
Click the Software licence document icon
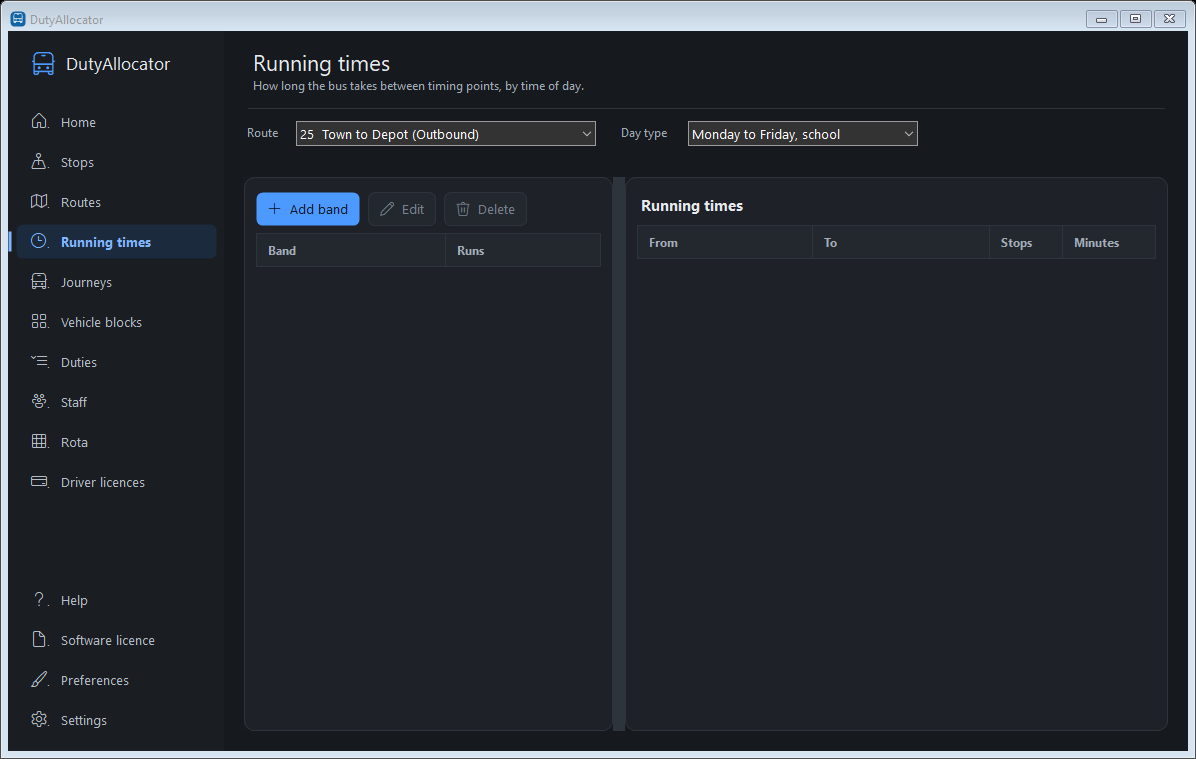pos(40,639)
